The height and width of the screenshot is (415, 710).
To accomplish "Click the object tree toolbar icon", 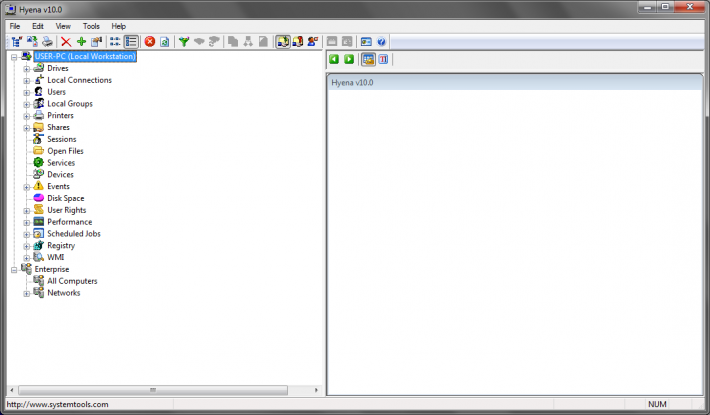I will (17, 42).
